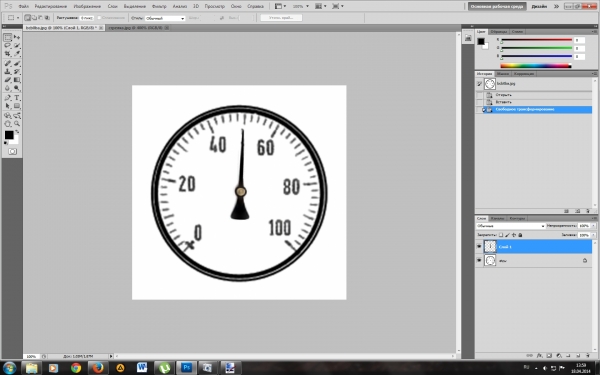Screen dimensions: 600x375
Task: Toggle the anti-alias checkbox in options bar
Action: click(x=99, y=18)
